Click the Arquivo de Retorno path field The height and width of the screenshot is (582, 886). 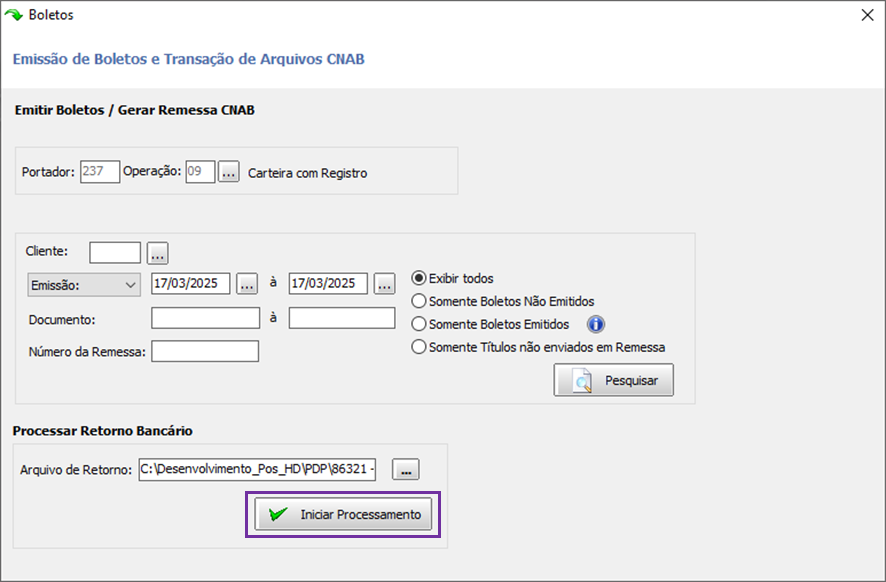(258, 470)
